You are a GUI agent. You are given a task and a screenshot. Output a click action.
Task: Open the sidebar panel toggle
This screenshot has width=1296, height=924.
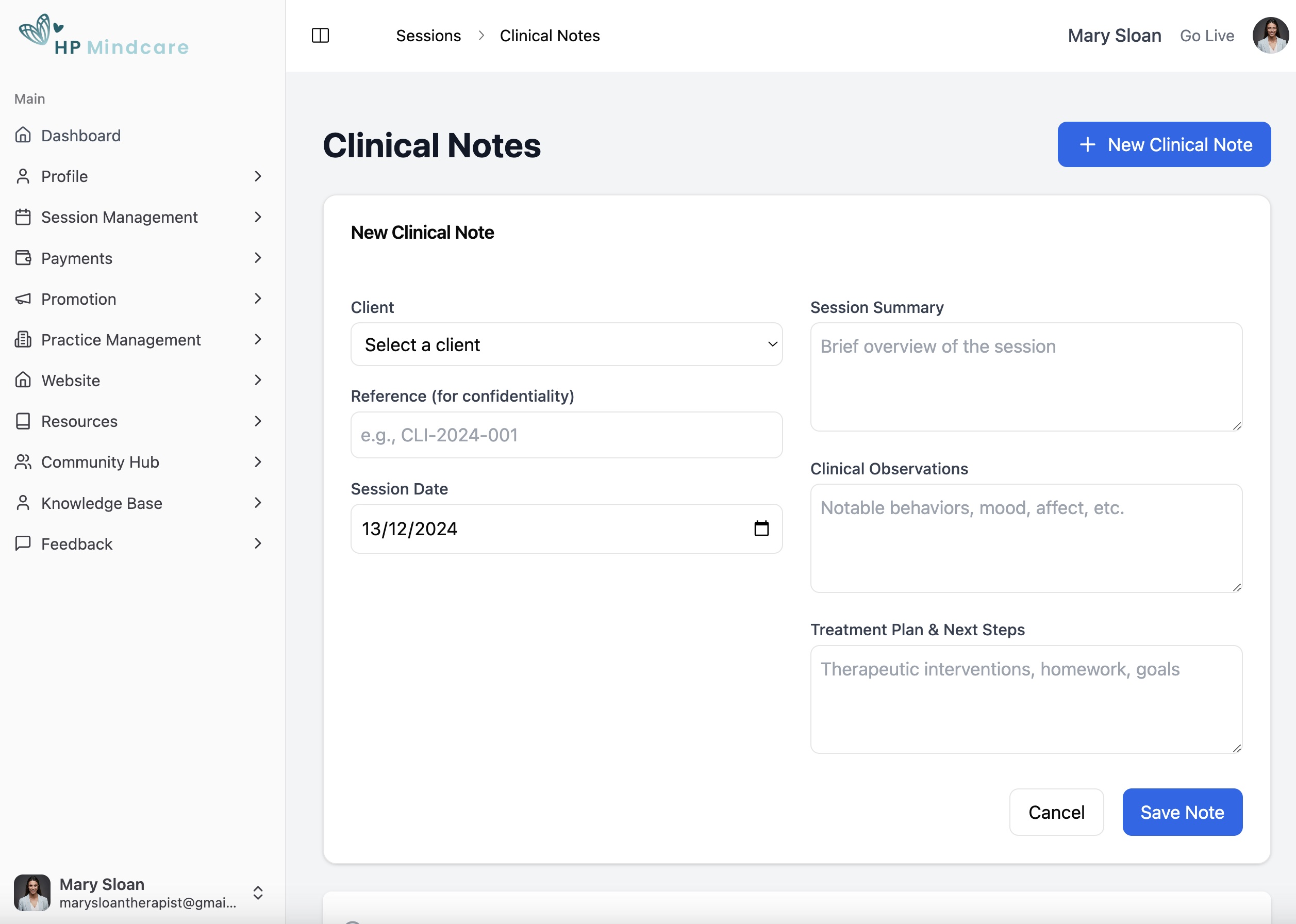tap(320, 35)
